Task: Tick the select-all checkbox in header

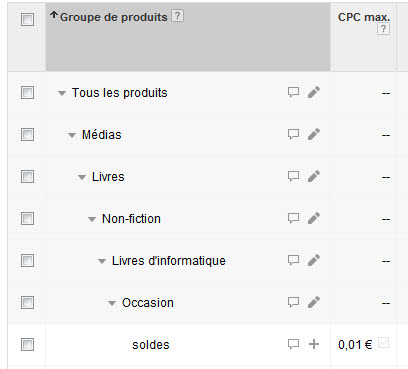Action: click(x=27, y=19)
